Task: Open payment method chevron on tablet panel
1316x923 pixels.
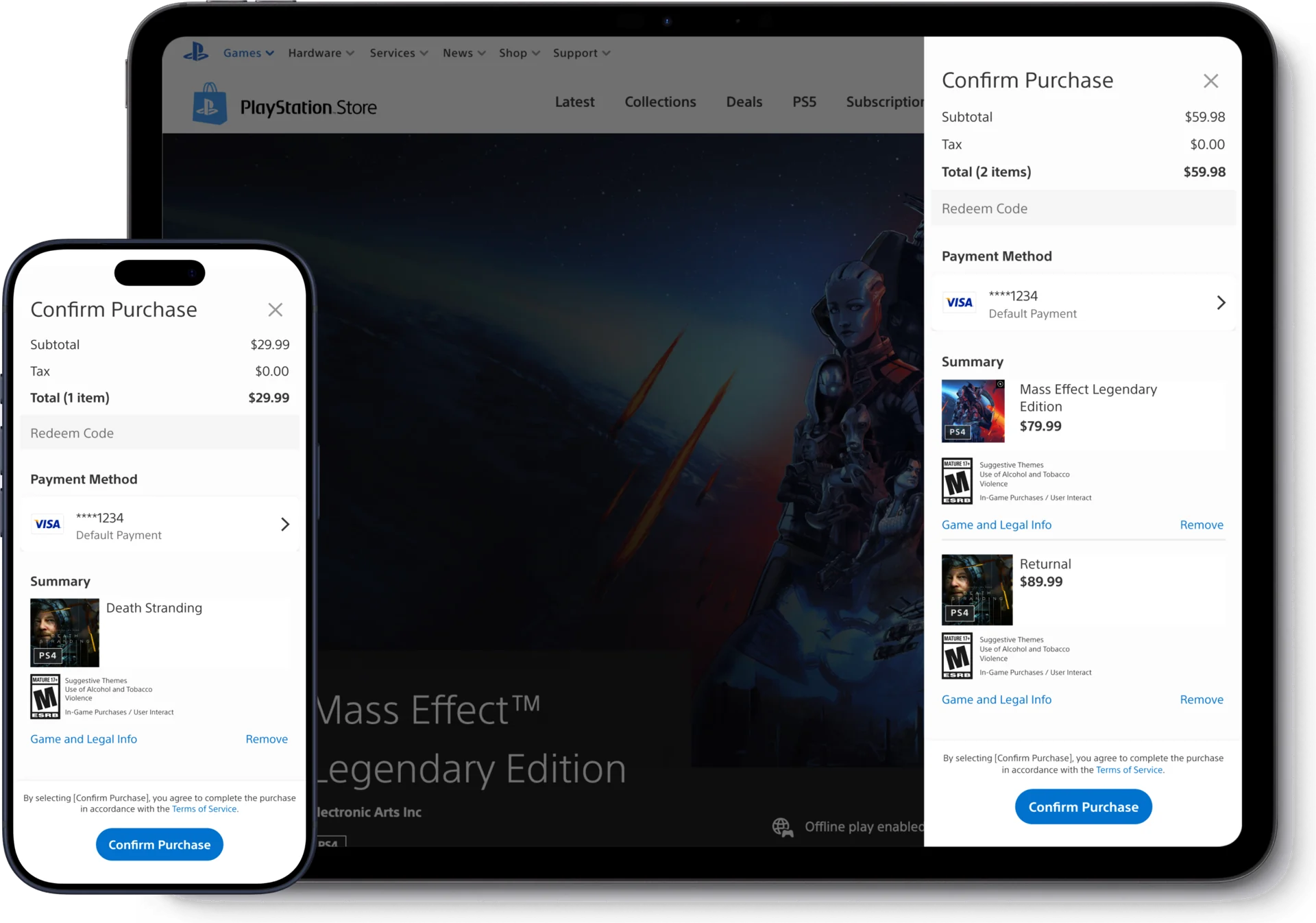Action: pos(1221,302)
